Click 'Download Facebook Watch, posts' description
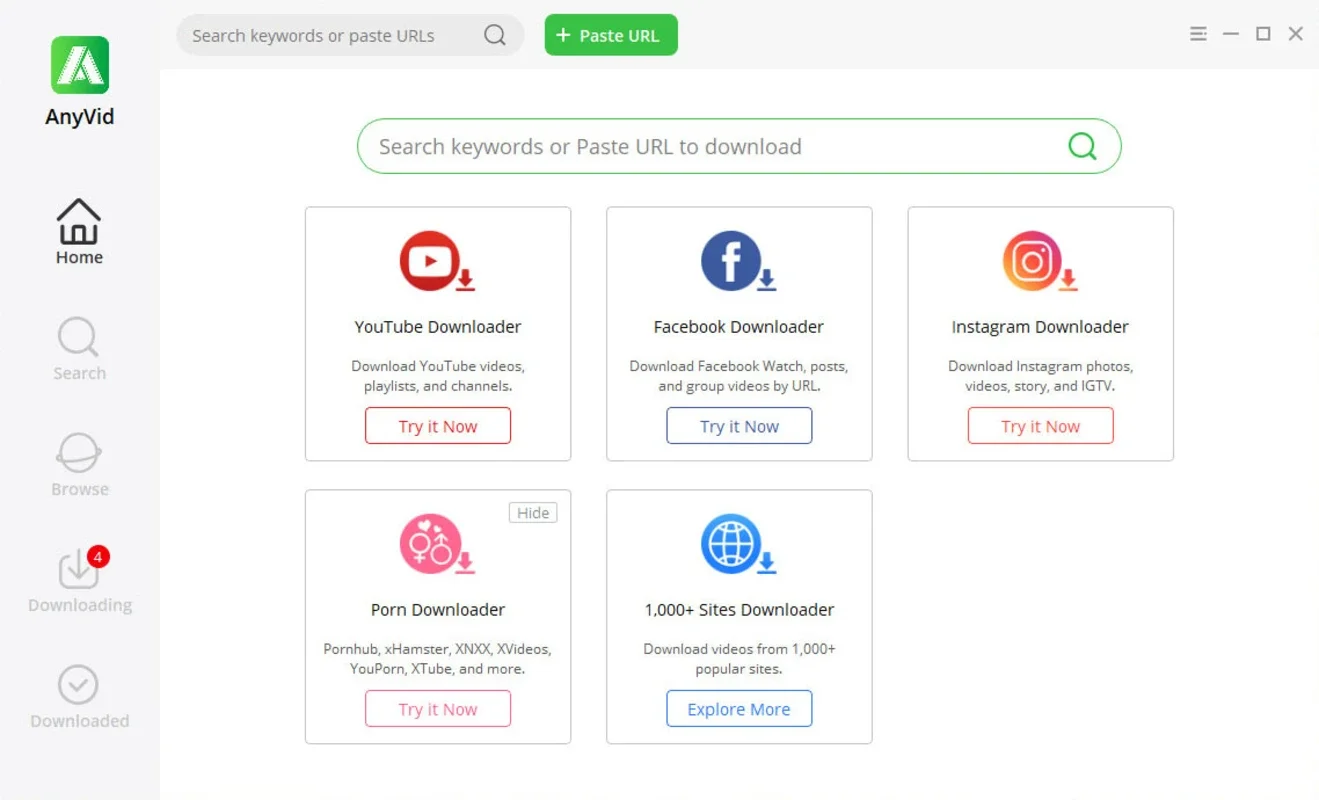The image size is (1319, 800). [x=739, y=376]
